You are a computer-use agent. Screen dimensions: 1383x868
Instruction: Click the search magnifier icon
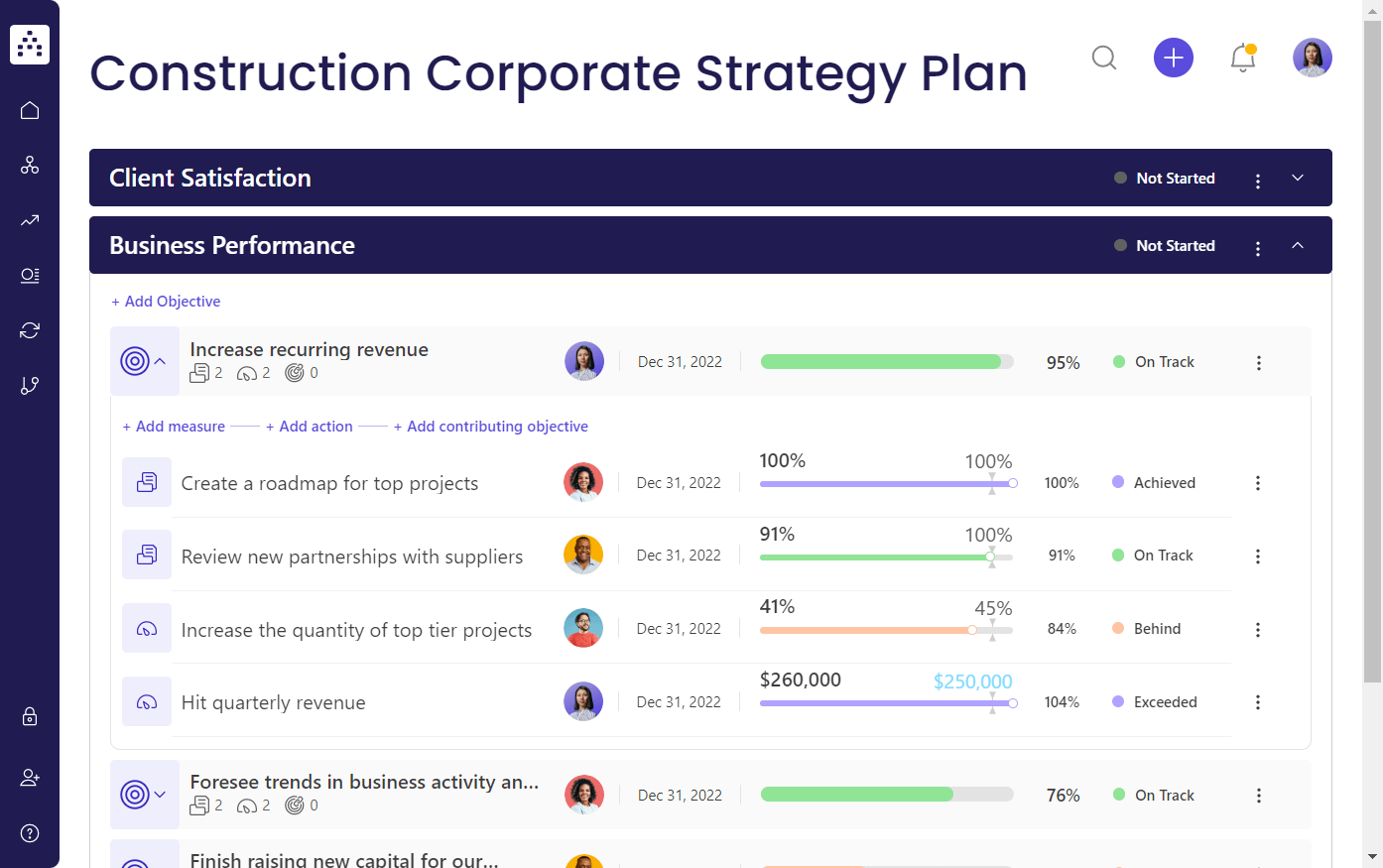1103,58
